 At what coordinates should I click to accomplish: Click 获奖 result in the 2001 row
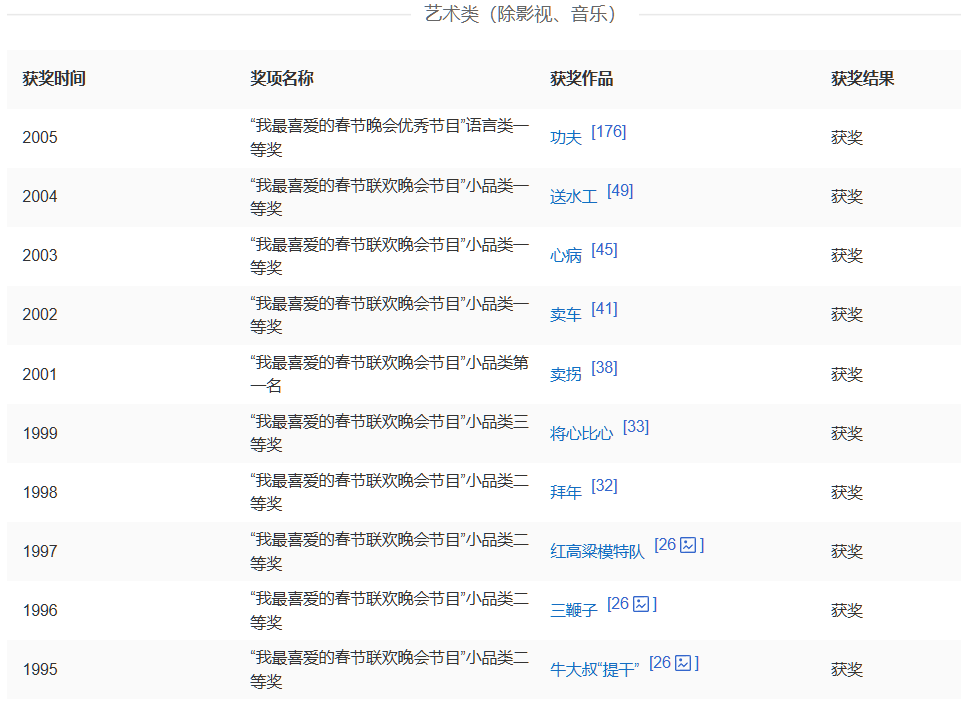tap(847, 375)
